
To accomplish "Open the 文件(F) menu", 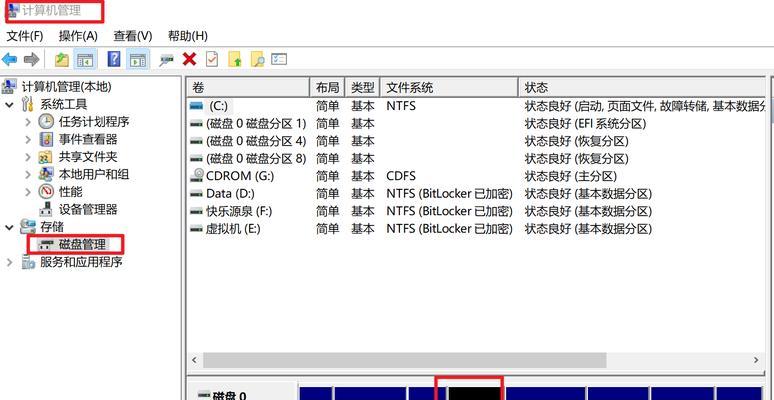I will [25, 36].
